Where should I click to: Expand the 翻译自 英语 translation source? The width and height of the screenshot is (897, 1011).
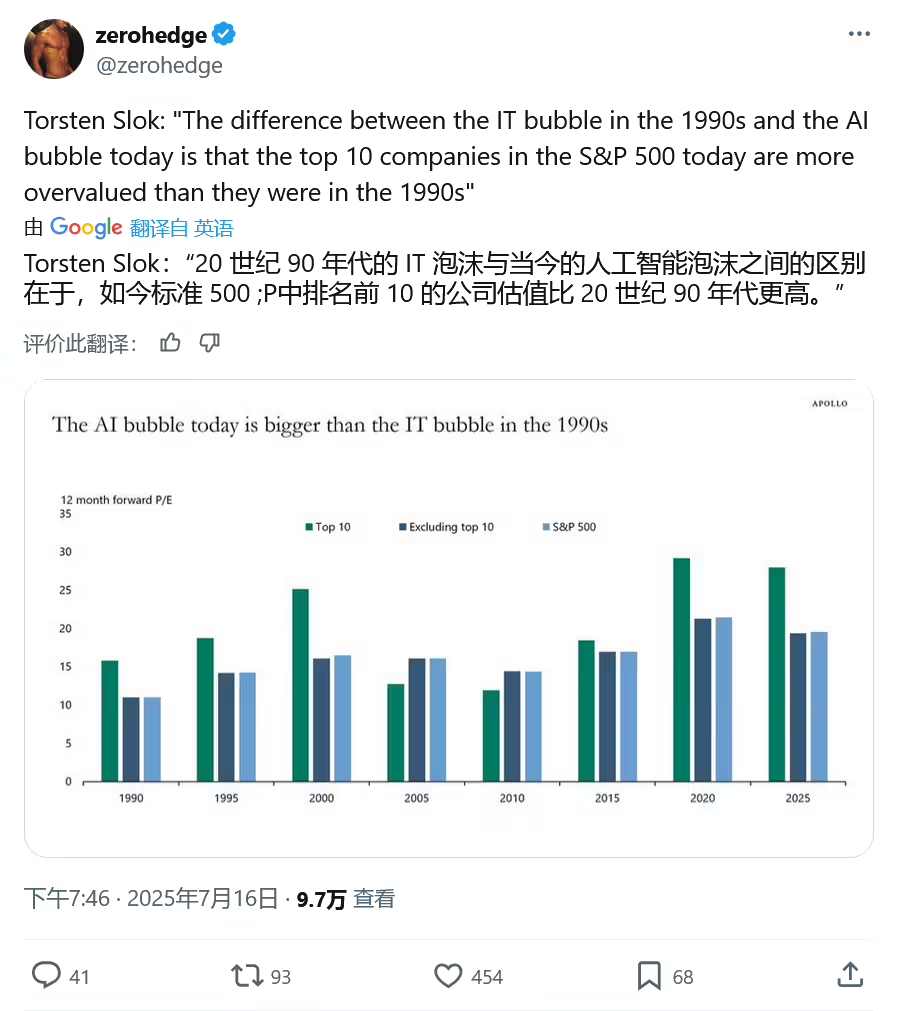click(183, 227)
